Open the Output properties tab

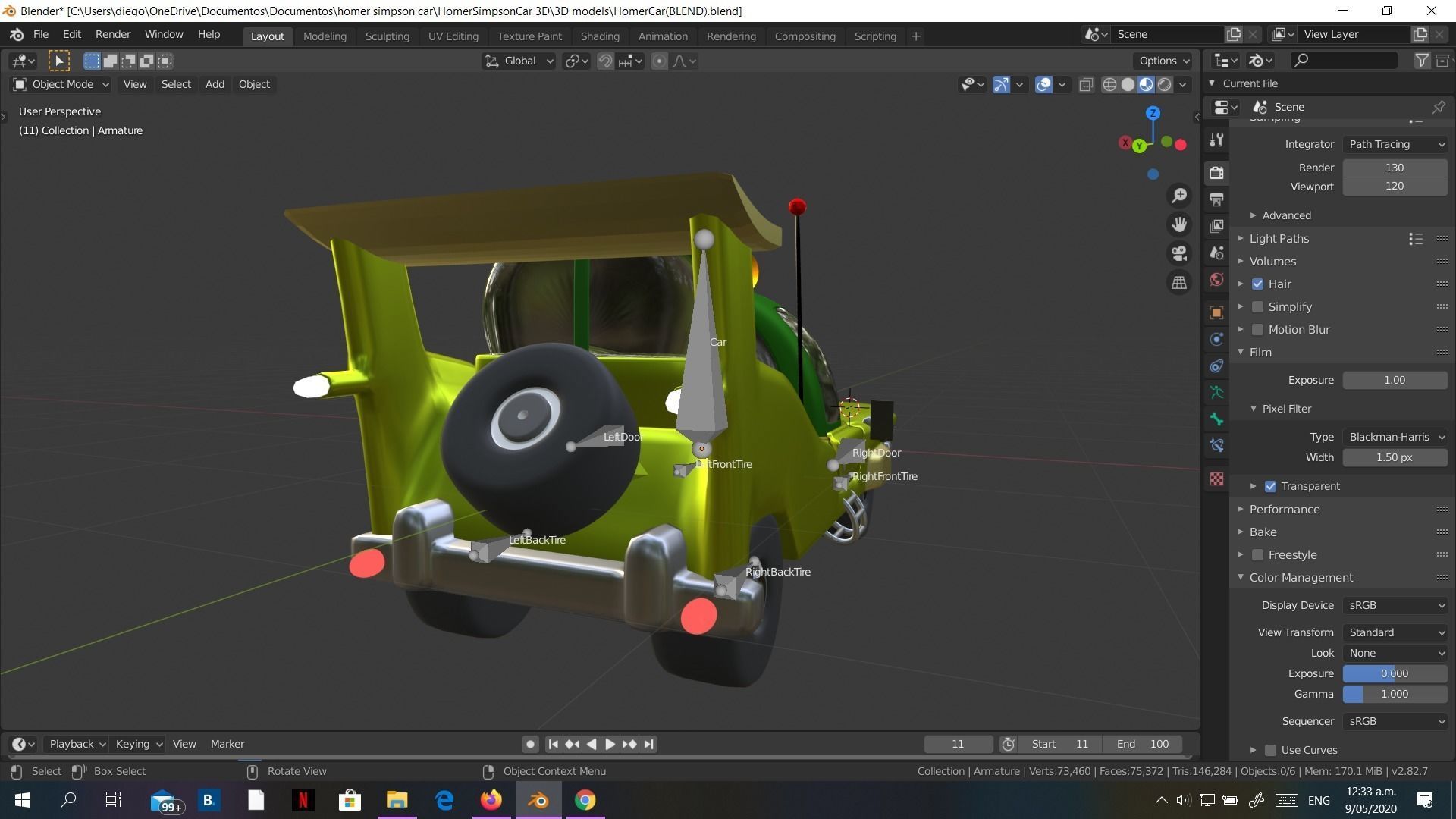pos(1217,199)
